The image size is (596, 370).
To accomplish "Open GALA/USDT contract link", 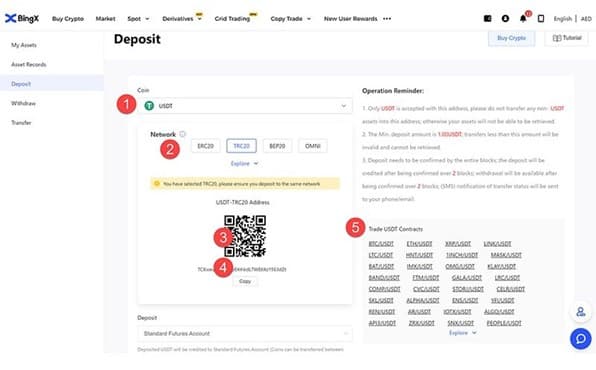I will tap(467, 278).
